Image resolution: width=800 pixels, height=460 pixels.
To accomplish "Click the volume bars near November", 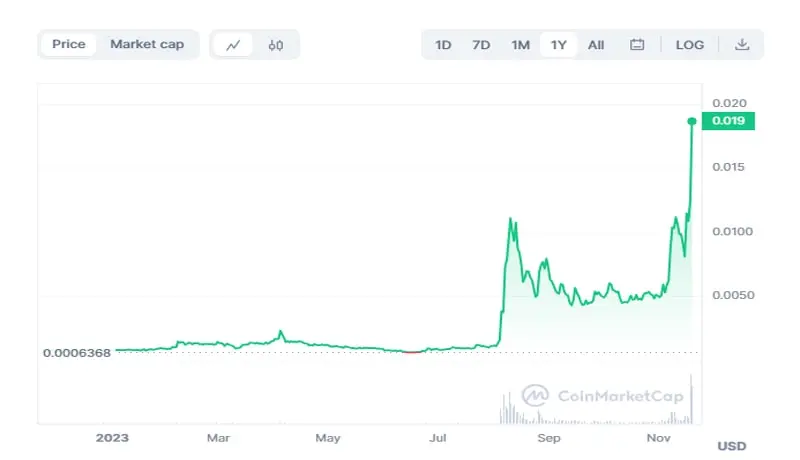I will (x=688, y=405).
